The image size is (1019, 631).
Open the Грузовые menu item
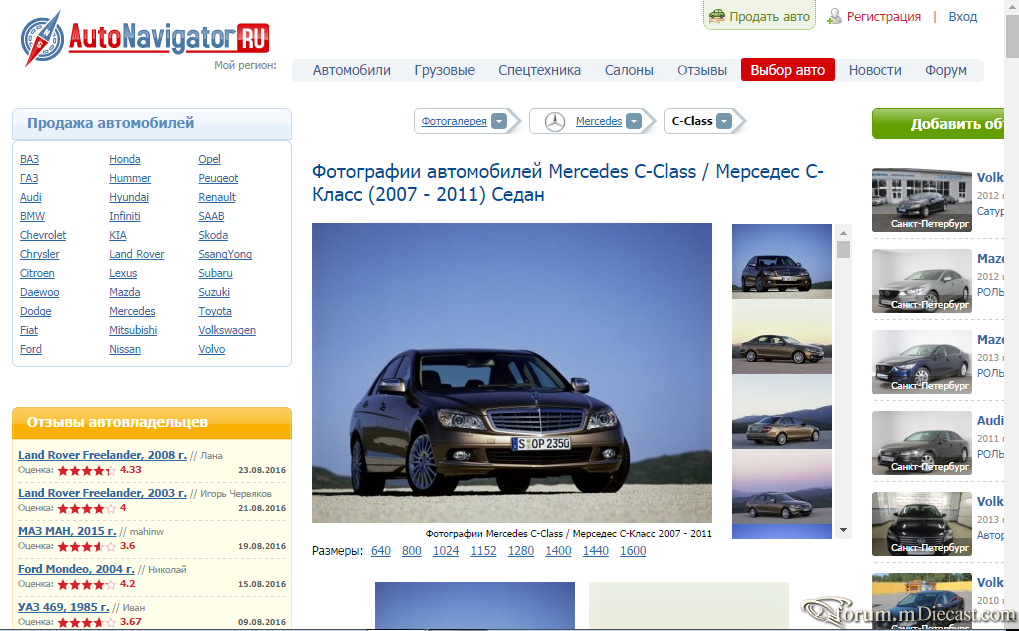[x=445, y=70]
